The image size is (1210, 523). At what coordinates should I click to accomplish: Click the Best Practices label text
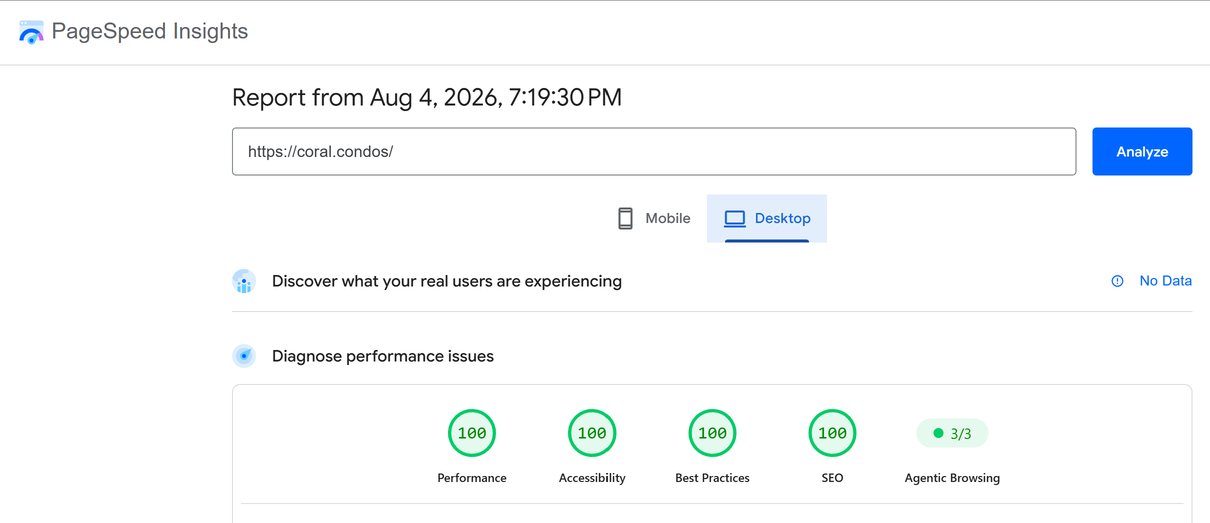(x=712, y=478)
